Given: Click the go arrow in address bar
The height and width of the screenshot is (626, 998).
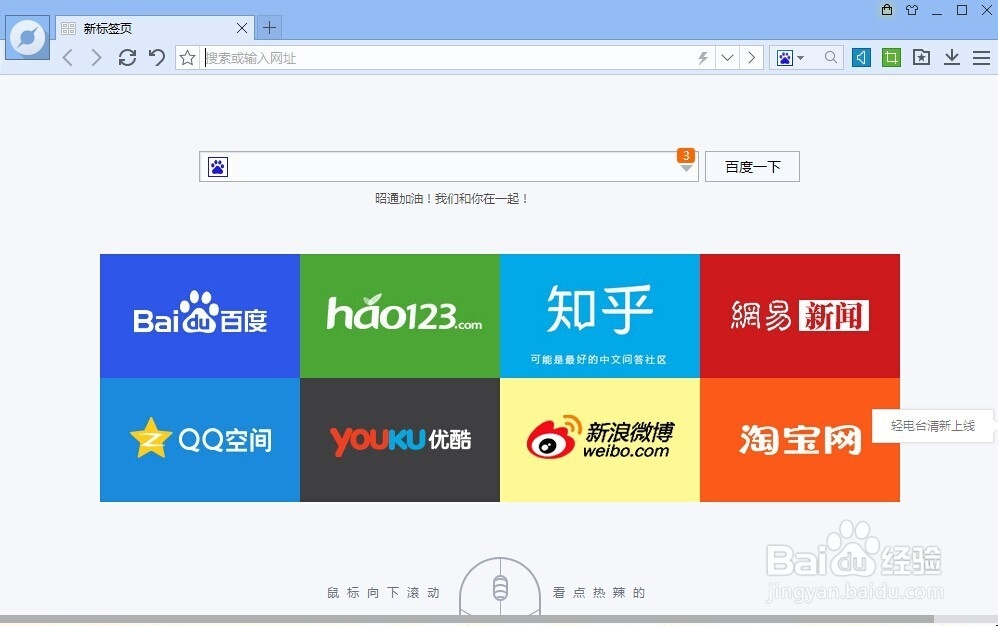Looking at the screenshot, I should [x=752, y=58].
